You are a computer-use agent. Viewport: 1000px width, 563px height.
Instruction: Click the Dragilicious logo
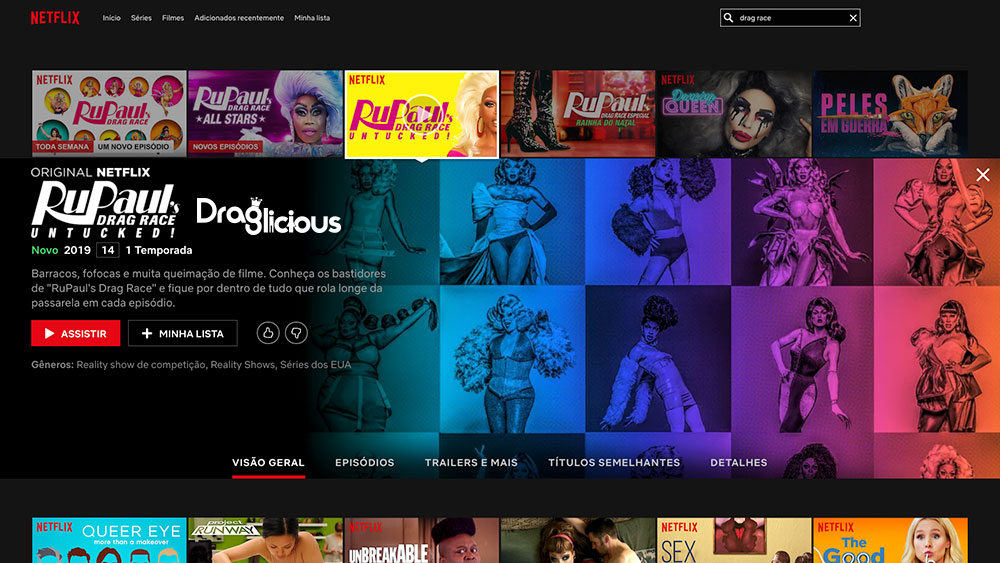pos(268,216)
